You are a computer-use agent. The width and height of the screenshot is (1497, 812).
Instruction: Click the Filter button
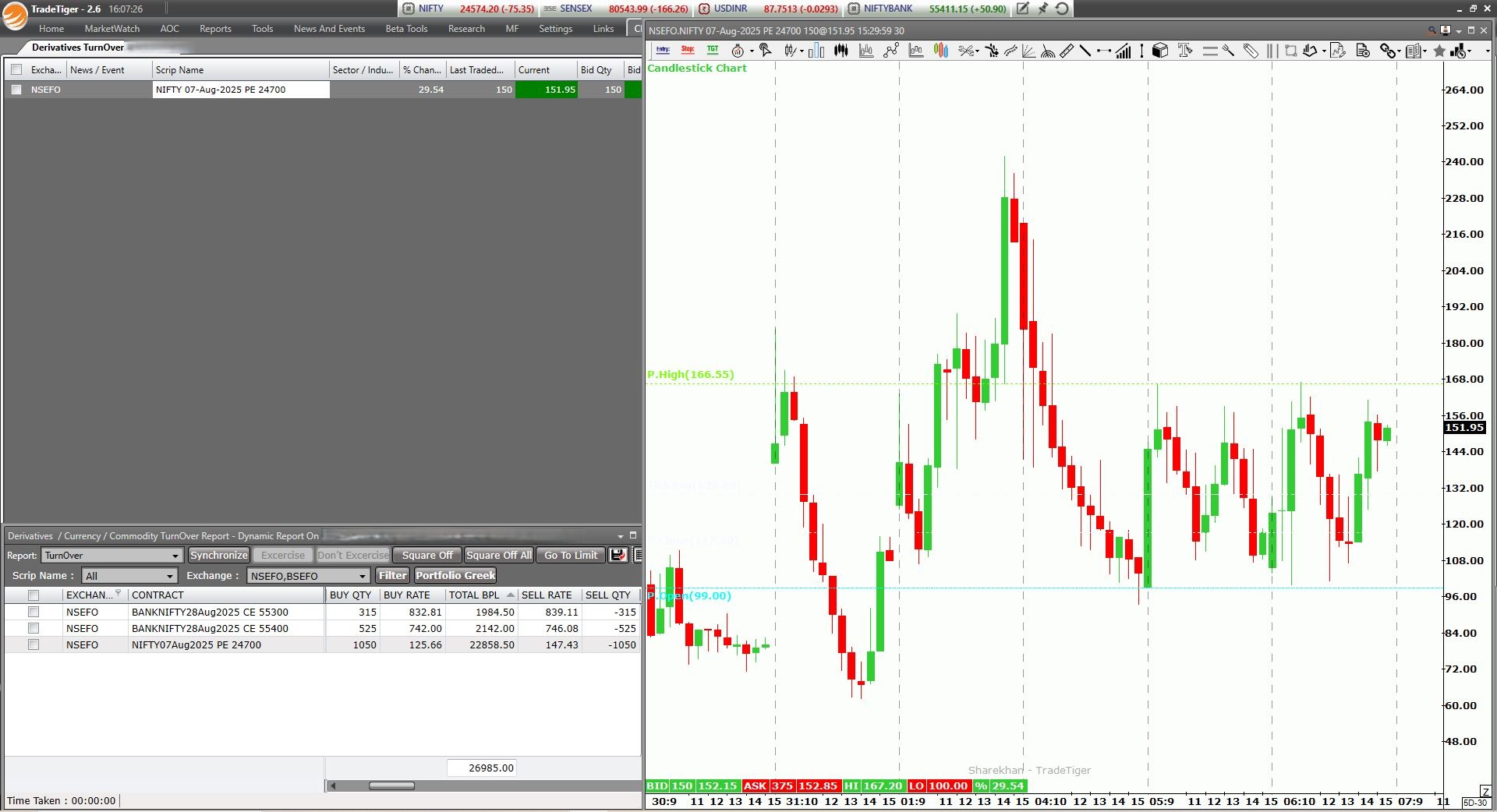(x=393, y=576)
